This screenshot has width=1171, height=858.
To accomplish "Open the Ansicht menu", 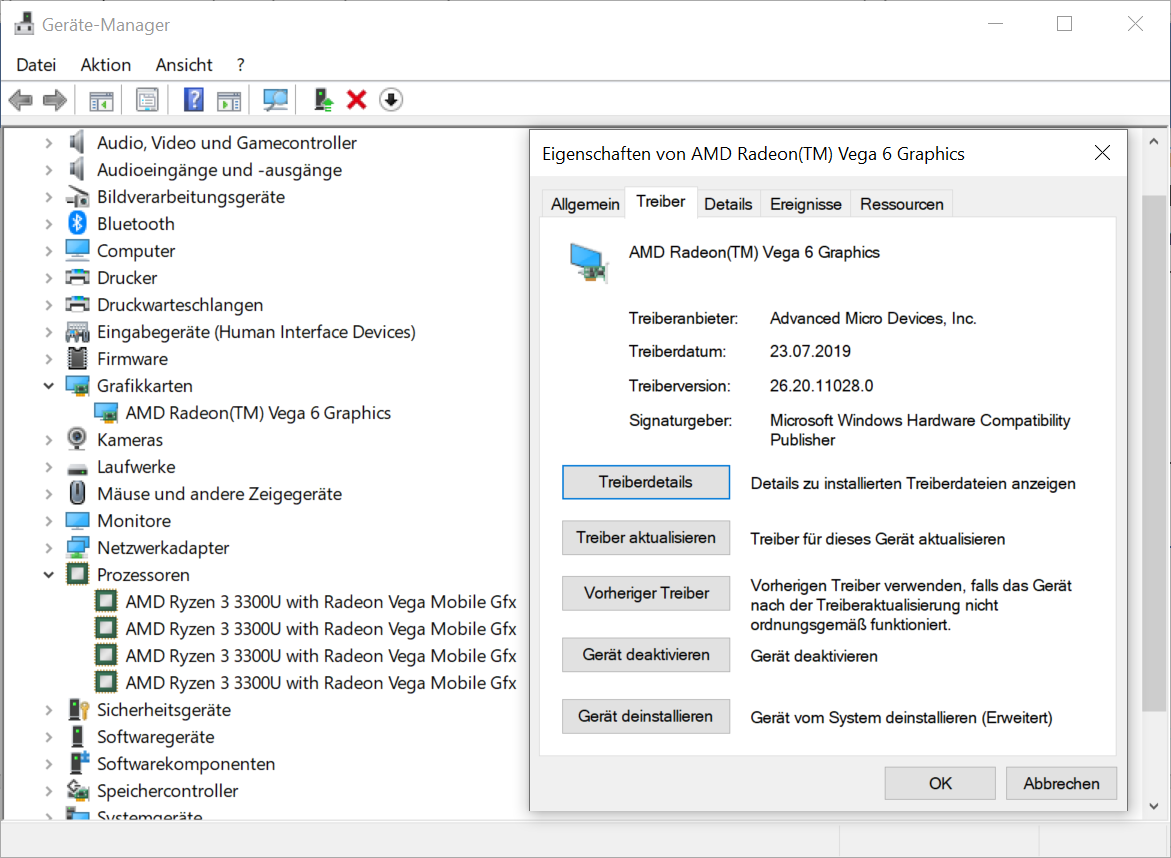I will (184, 65).
